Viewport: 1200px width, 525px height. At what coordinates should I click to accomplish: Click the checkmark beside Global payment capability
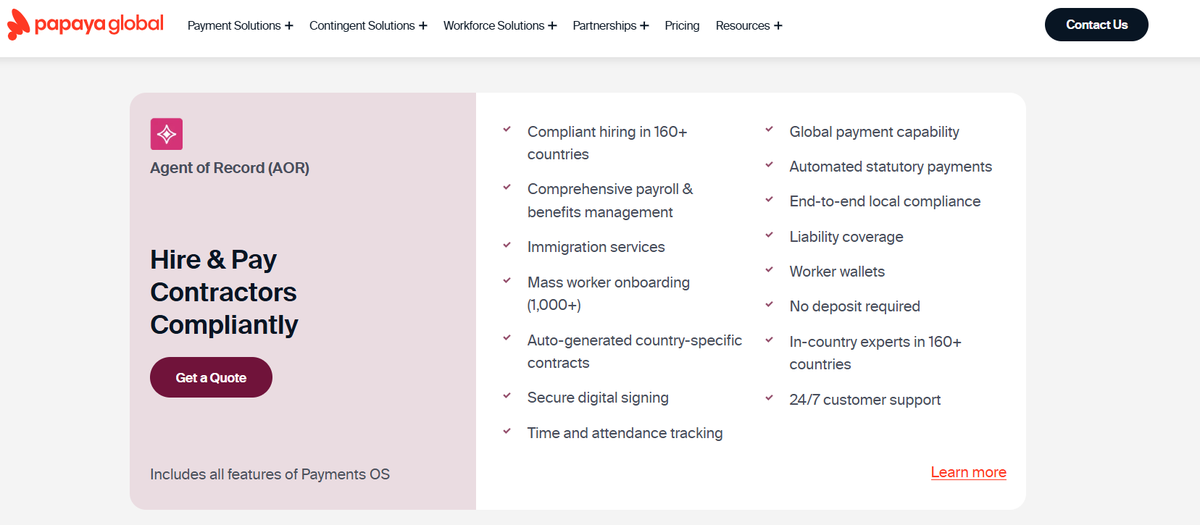point(769,130)
